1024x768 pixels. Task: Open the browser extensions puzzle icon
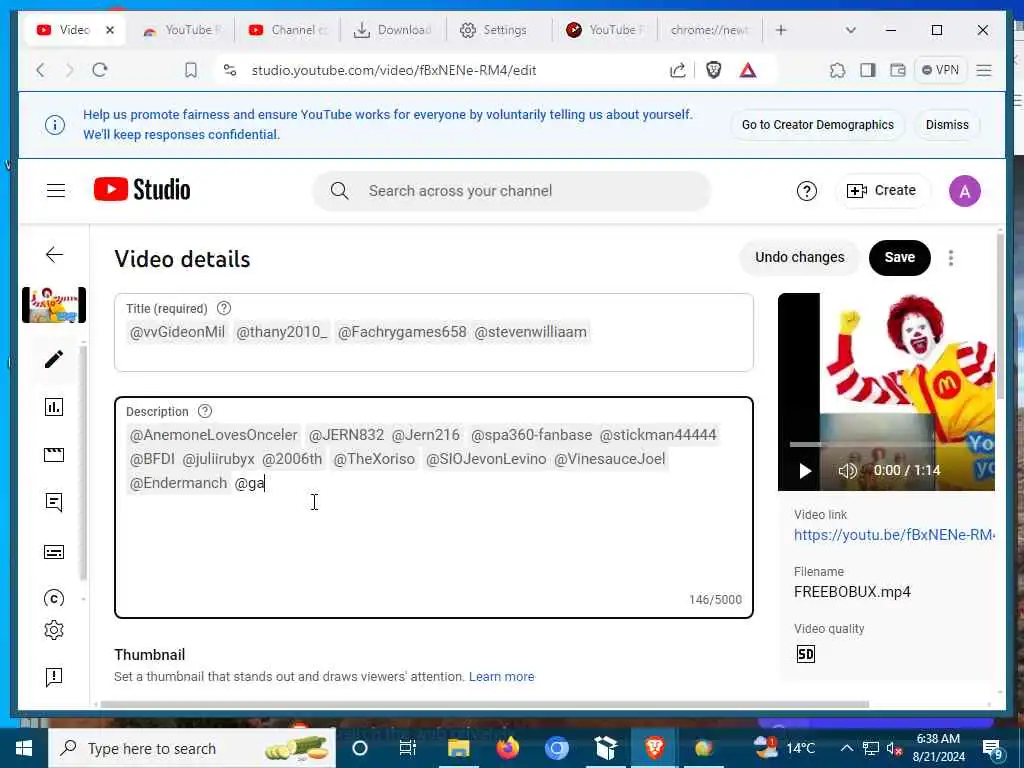point(837,70)
